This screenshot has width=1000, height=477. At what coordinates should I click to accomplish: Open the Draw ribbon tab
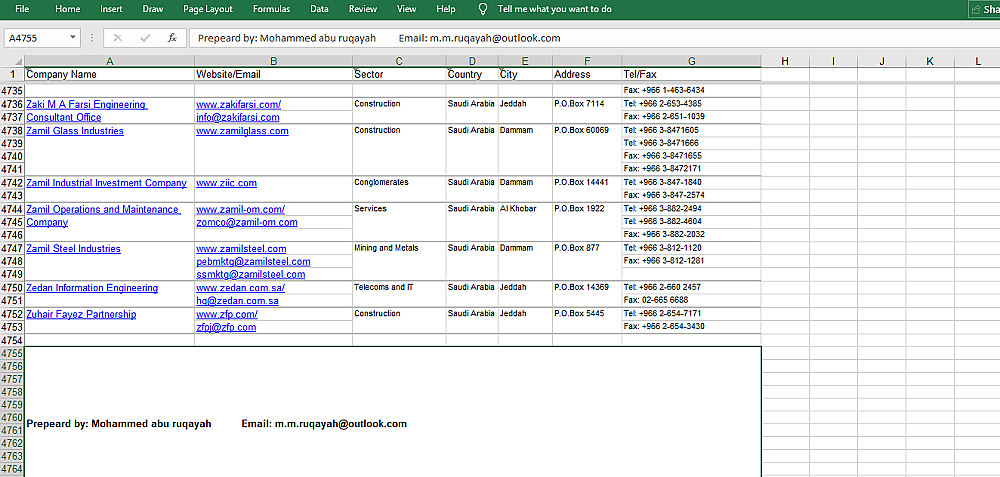[x=153, y=9]
